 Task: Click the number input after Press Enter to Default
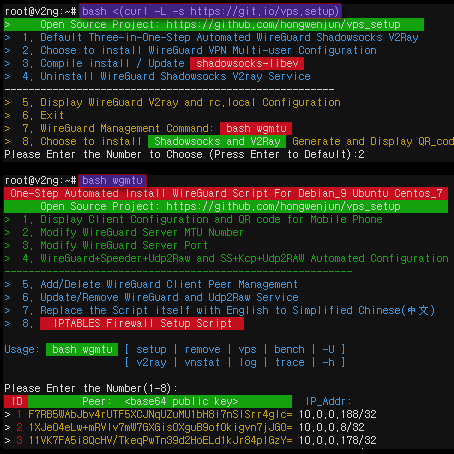click(361, 154)
